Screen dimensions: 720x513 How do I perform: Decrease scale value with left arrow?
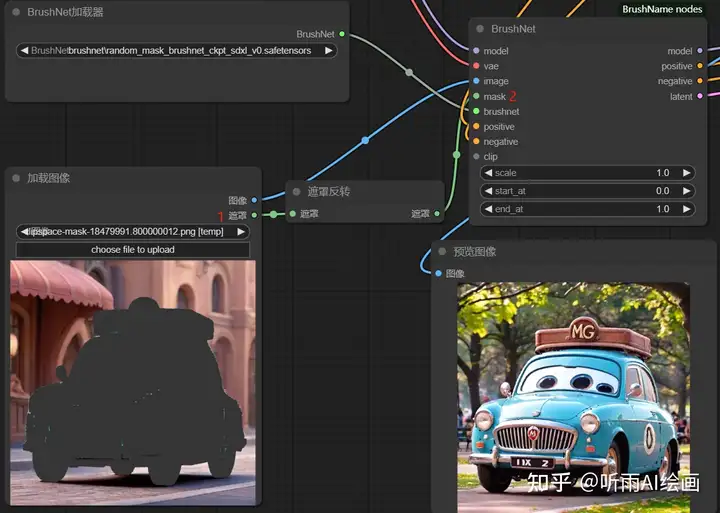click(x=489, y=173)
